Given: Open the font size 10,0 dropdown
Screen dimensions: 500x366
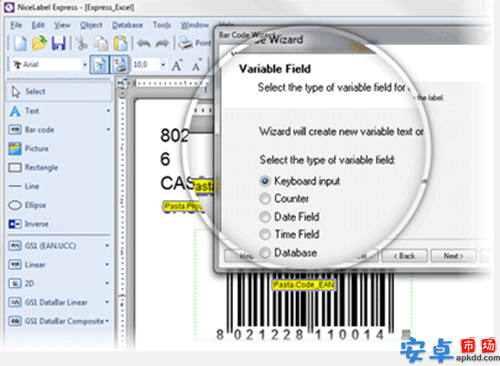Looking at the screenshot, I should pos(163,65).
